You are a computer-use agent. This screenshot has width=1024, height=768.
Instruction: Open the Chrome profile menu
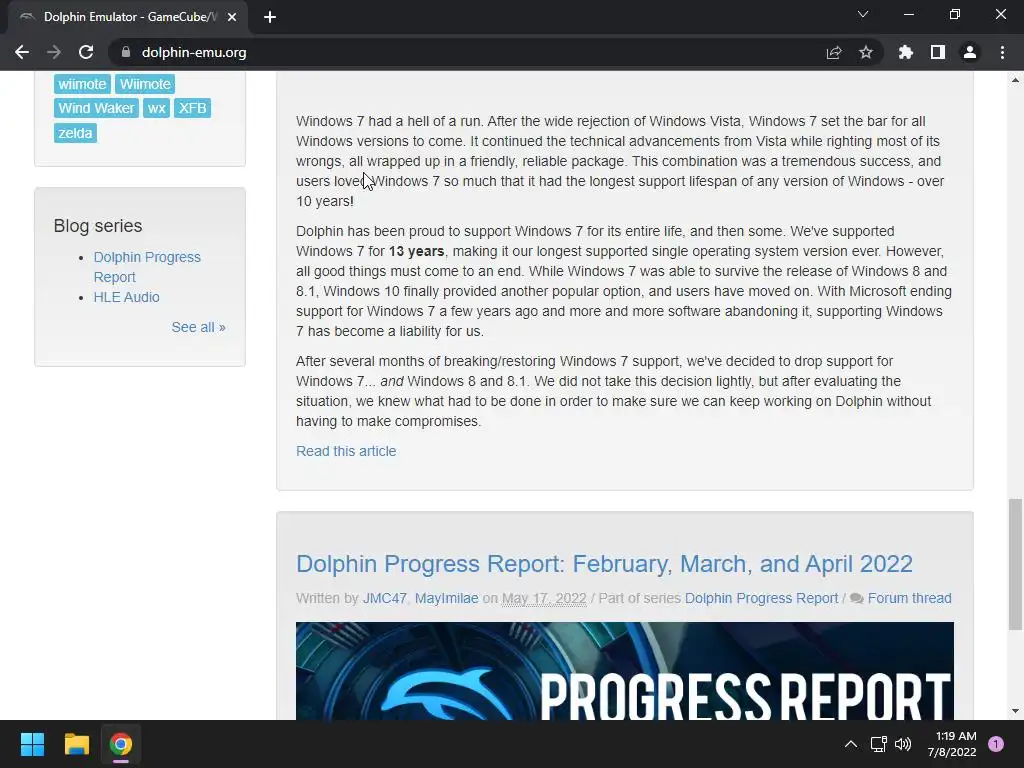coord(970,52)
